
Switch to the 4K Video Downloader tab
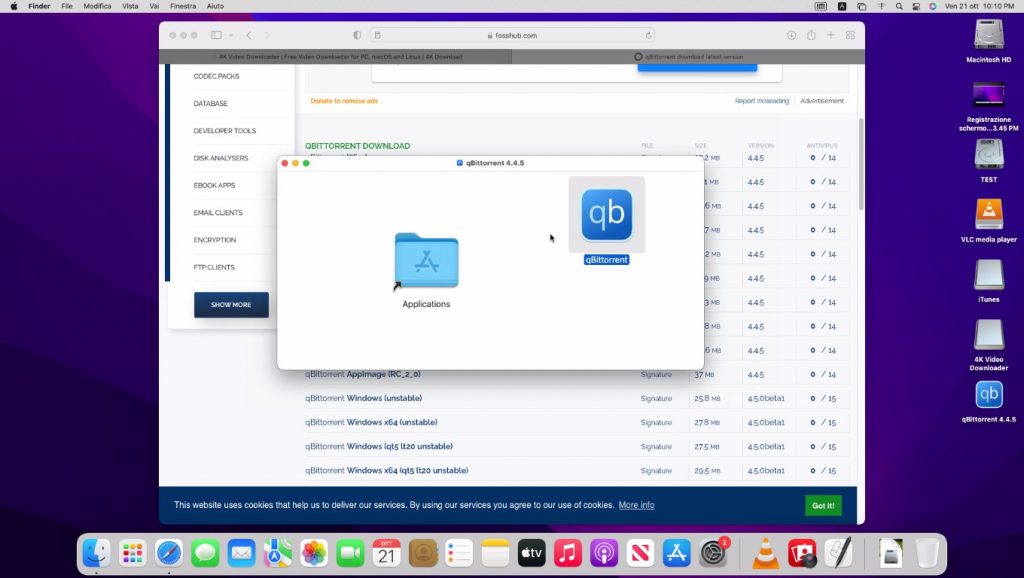click(340, 57)
